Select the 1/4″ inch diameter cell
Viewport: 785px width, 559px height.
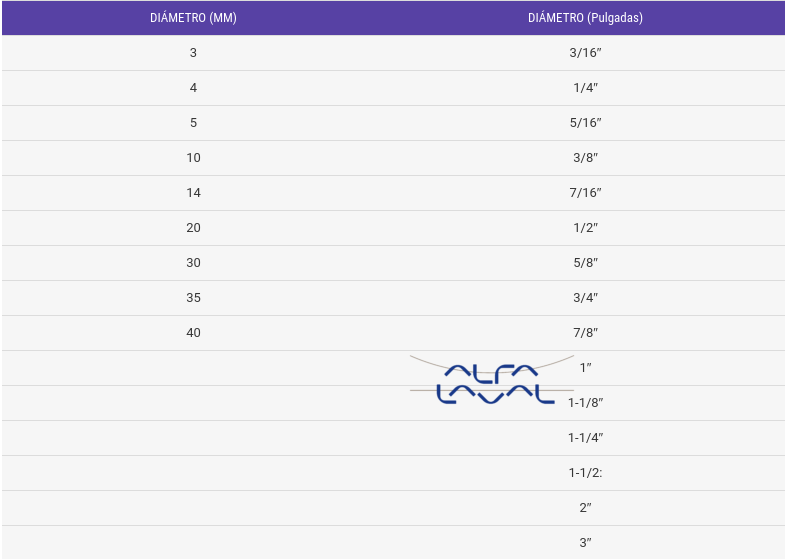coord(585,88)
